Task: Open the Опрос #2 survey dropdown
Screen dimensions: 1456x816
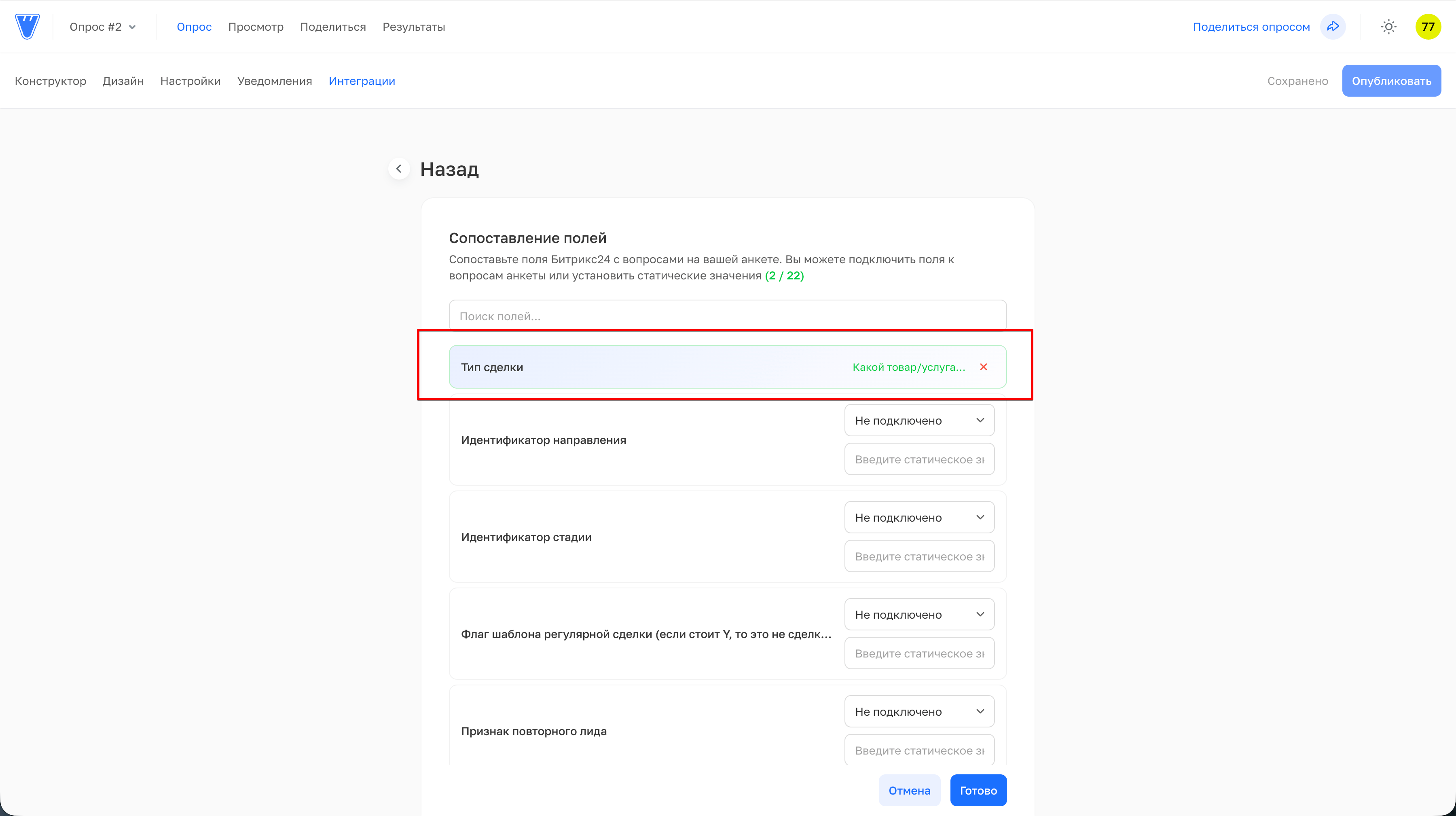Action: click(x=103, y=27)
